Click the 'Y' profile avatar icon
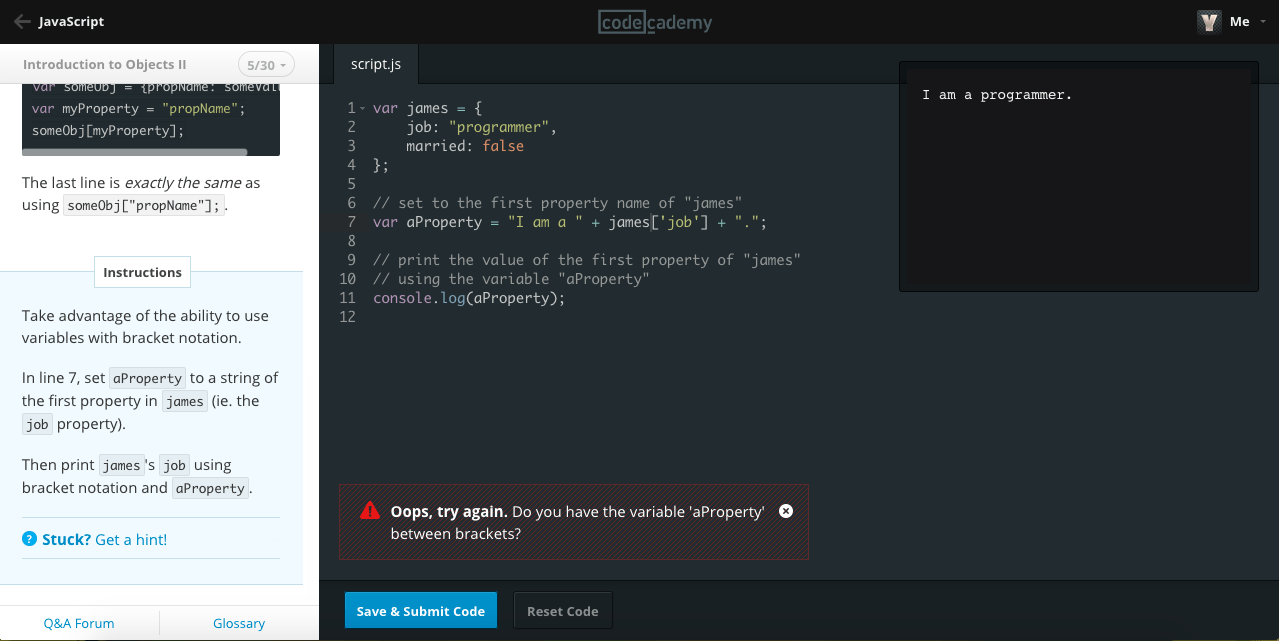1279x641 pixels. click(1209, 20)
